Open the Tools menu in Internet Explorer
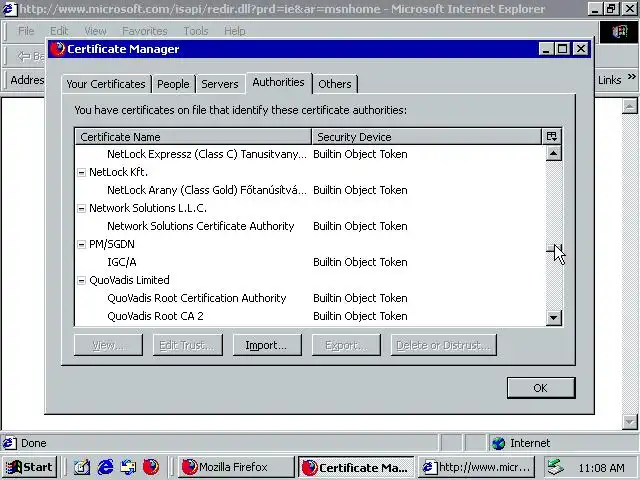This screenshot has height=480, width=640. pos(196,31)
